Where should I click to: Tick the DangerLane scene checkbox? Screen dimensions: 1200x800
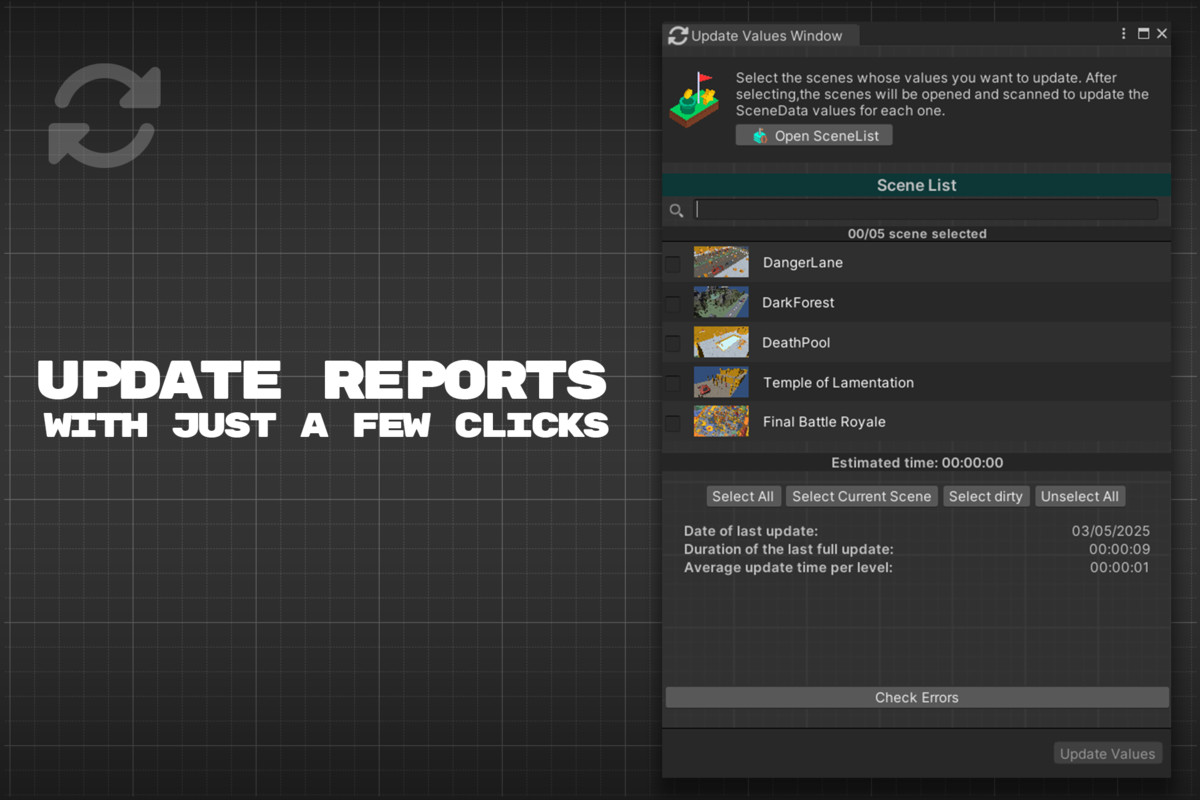(x=673, y=263)
